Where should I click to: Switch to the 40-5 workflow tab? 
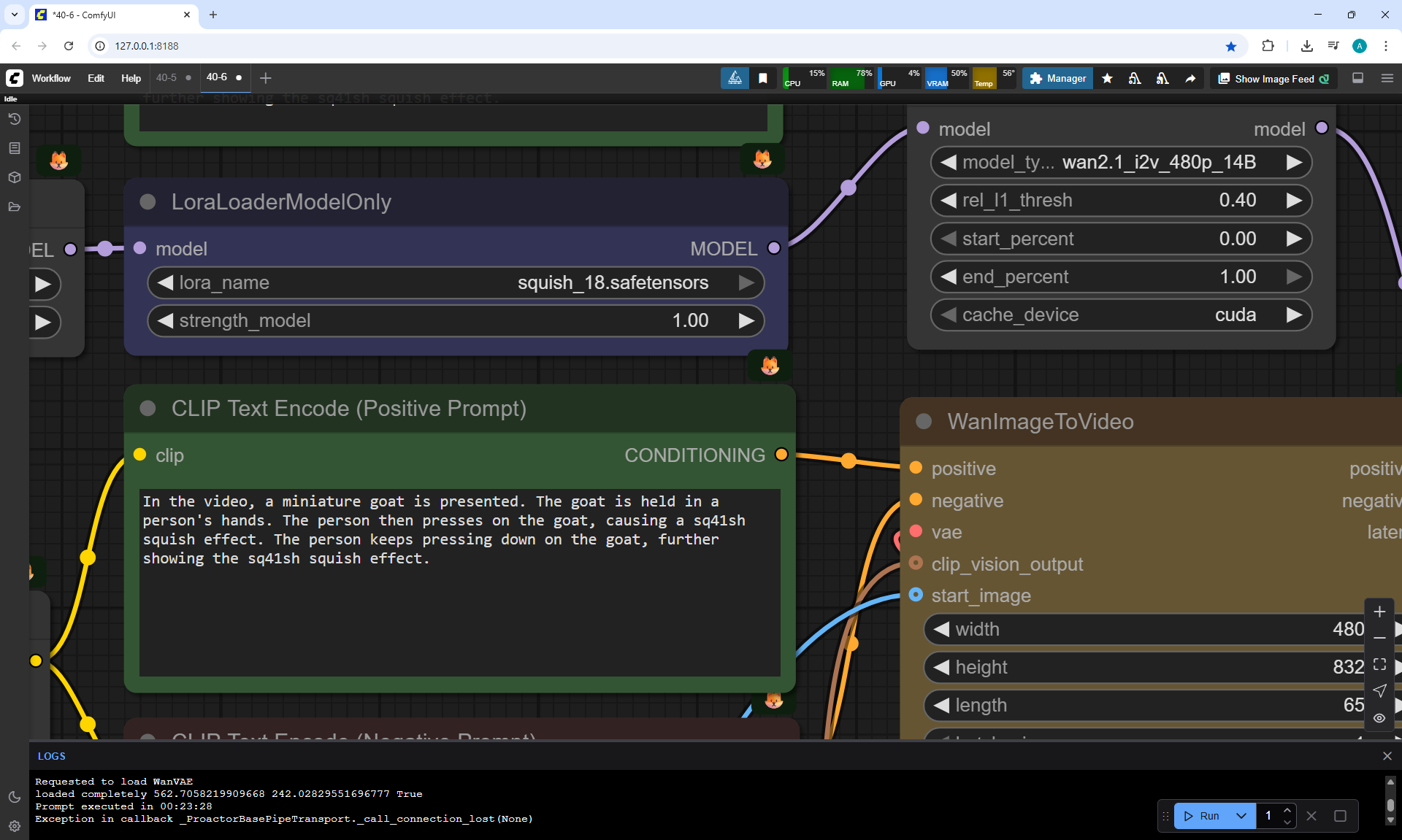(x=166, y=77)
